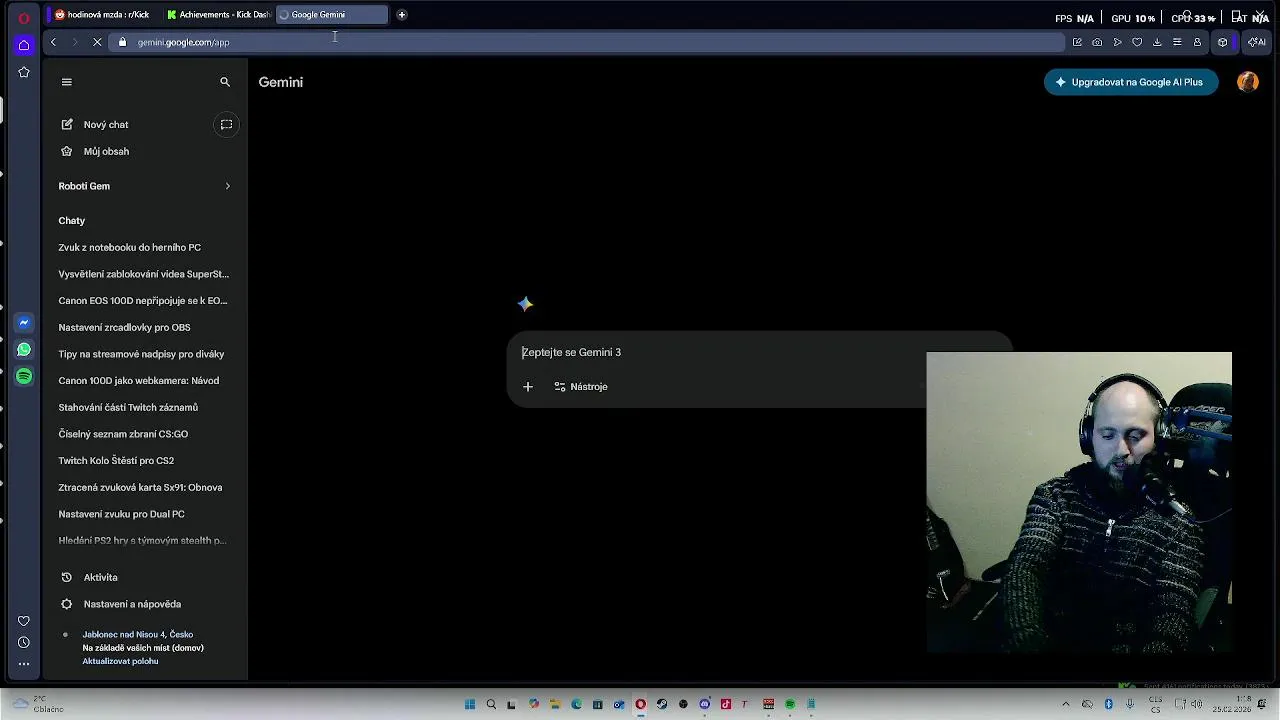The height and width of the screenshot is (720, 1280).
Task: Start temporary chat dashed-square icon
Action: 226,124
